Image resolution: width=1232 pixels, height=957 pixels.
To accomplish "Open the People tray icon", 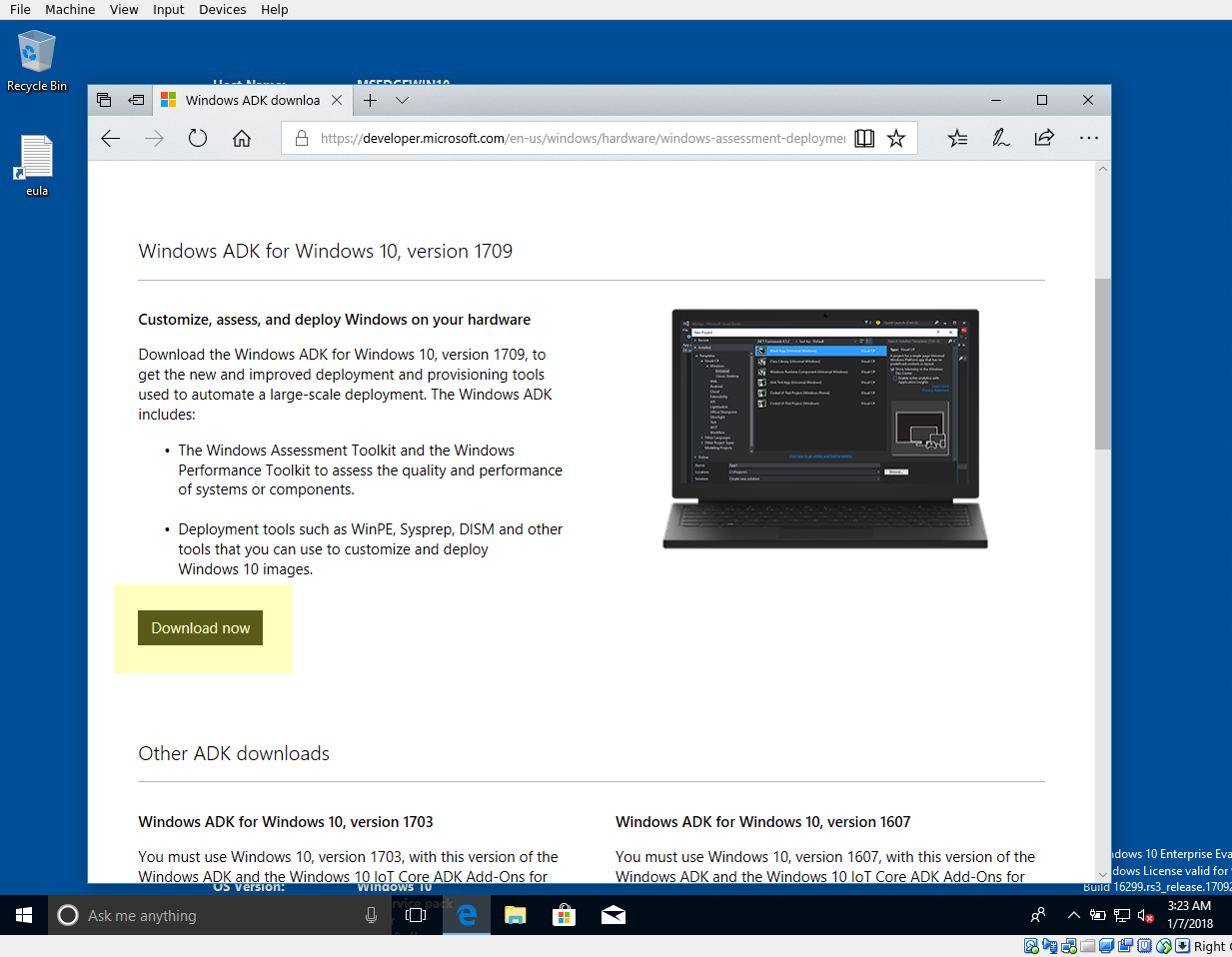I will click(x=1038, y=915).
